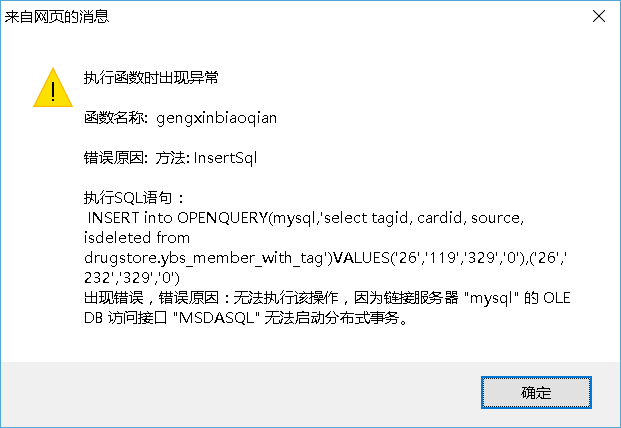
Task: Click the "MSDASQL" provider name
Action: pos(216,318)
